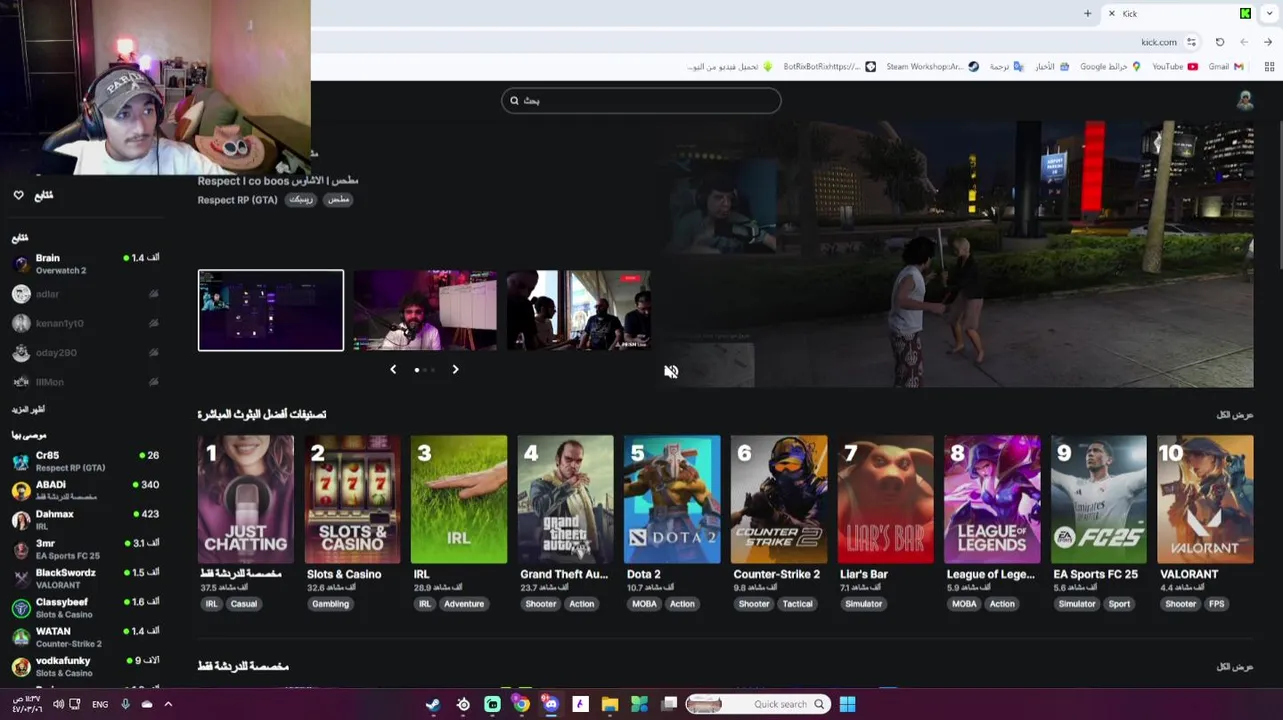
Task: Open Classybeef channel in sidebar
Action: pos(85,607)
